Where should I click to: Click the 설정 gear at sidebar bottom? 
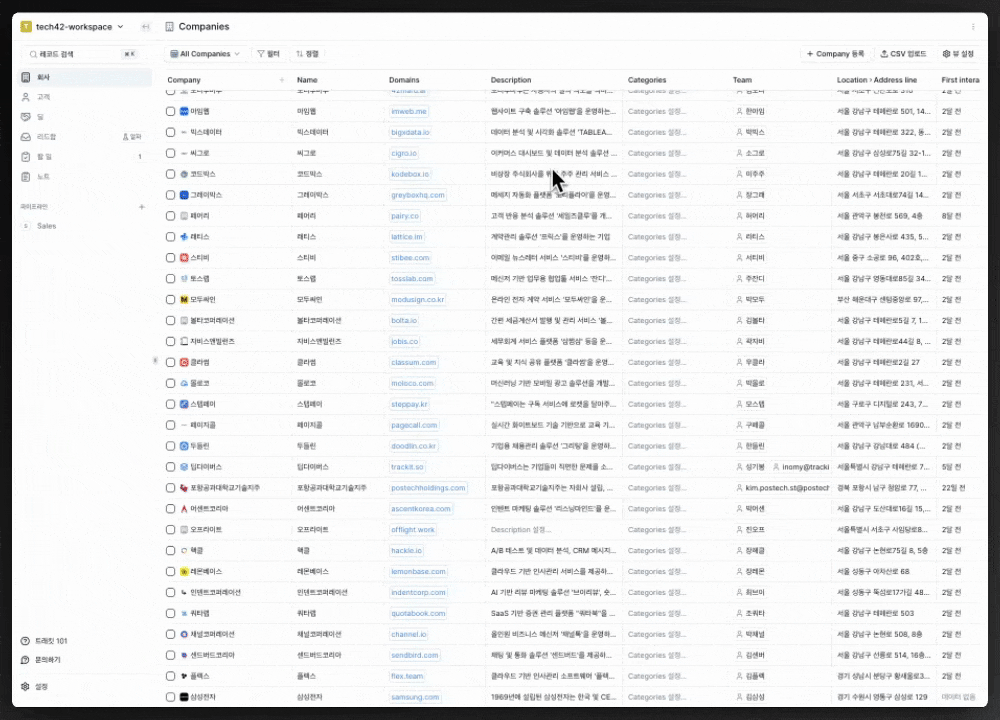click(41, 687)
